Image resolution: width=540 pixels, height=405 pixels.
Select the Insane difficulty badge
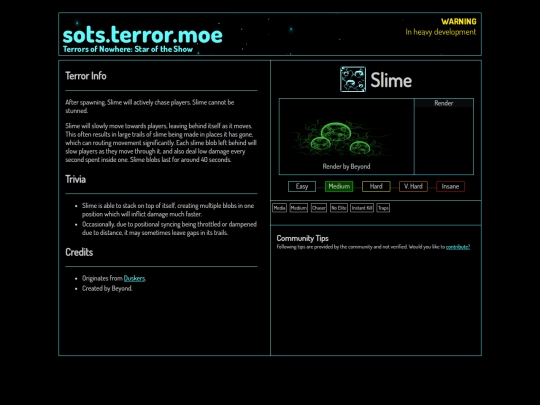point(450,186)
